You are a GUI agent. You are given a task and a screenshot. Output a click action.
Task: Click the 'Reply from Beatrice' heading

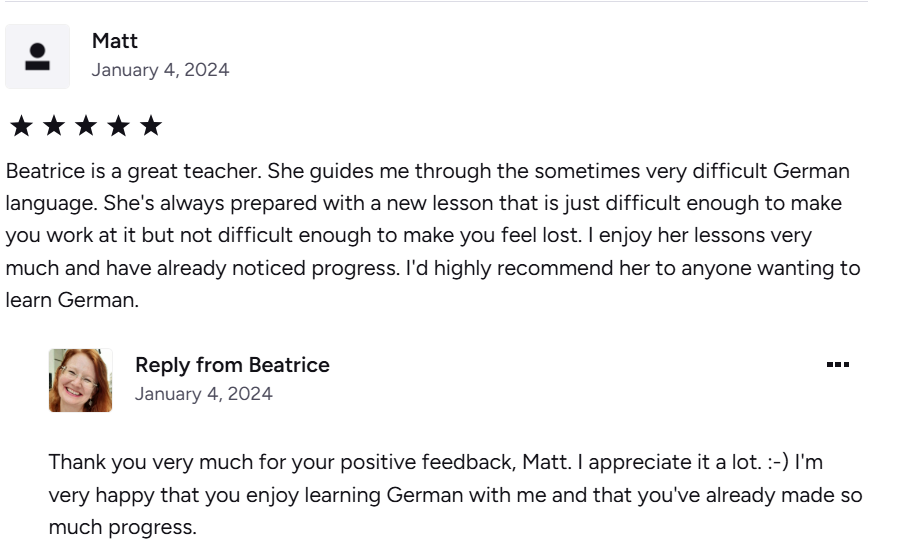point(232,365)
